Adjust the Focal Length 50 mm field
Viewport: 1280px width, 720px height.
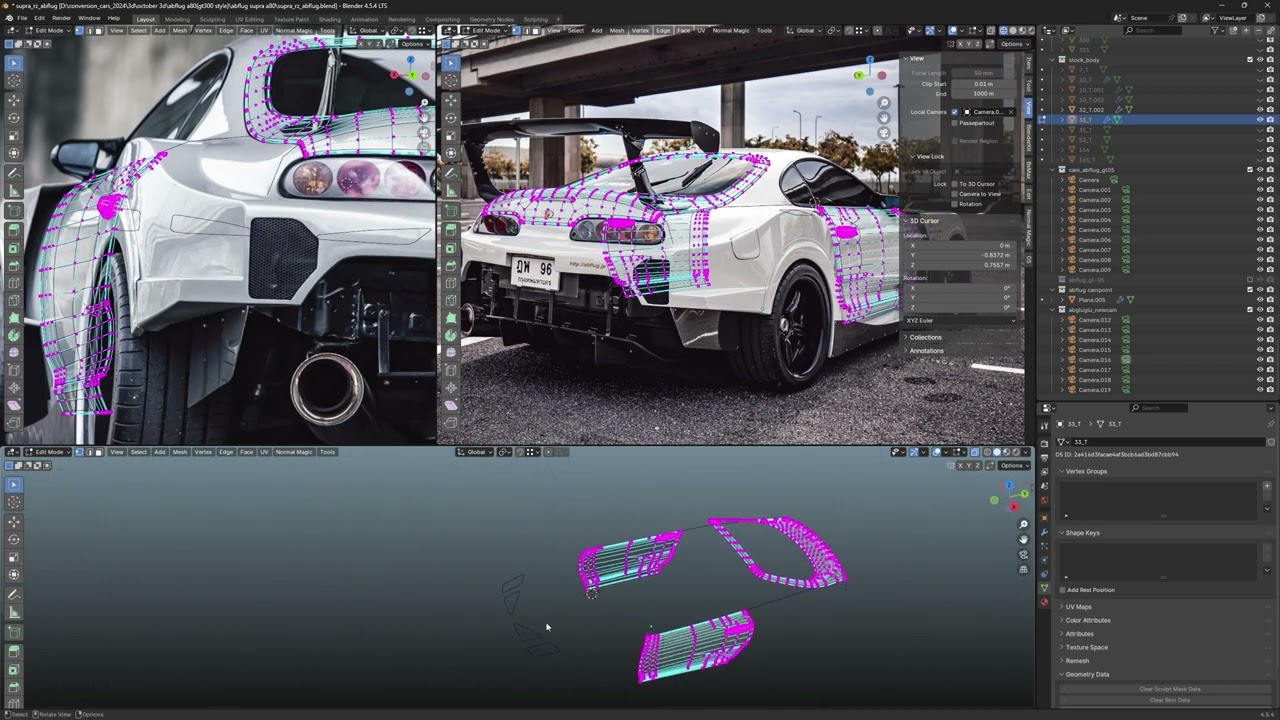[x=984, y=73]
